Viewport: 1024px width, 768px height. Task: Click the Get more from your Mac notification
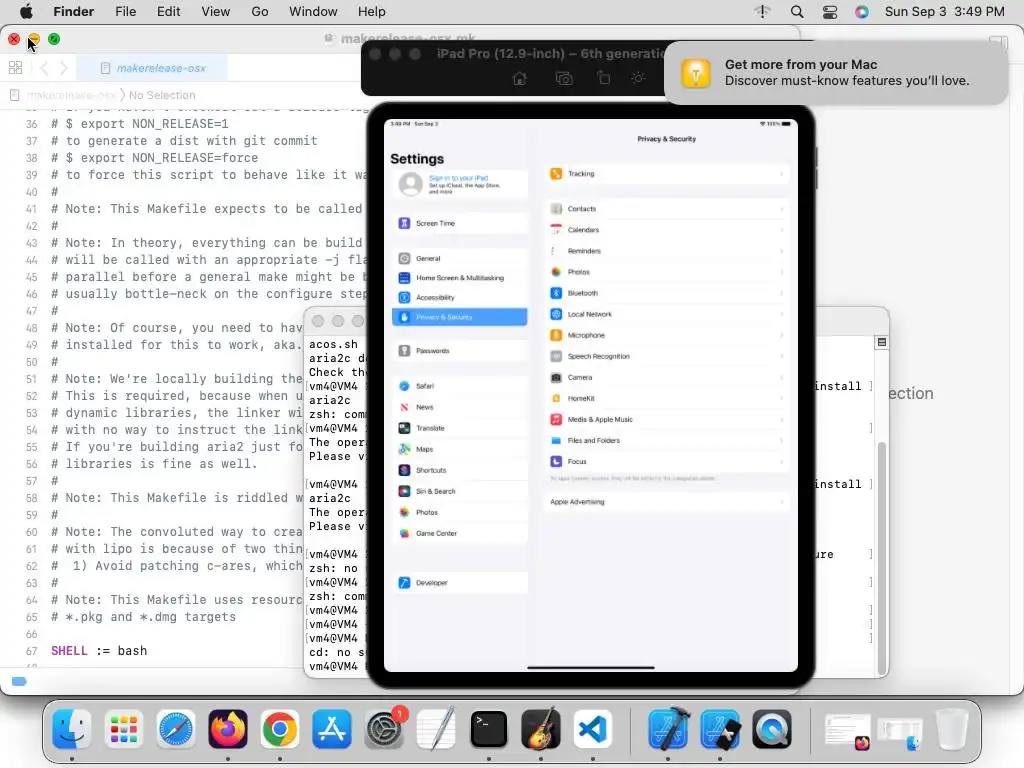coord(836,72)
